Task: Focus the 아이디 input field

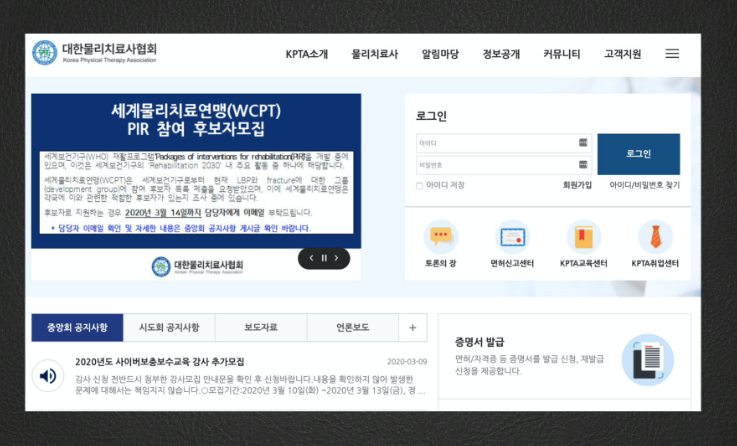Action: tap(503, 143)
